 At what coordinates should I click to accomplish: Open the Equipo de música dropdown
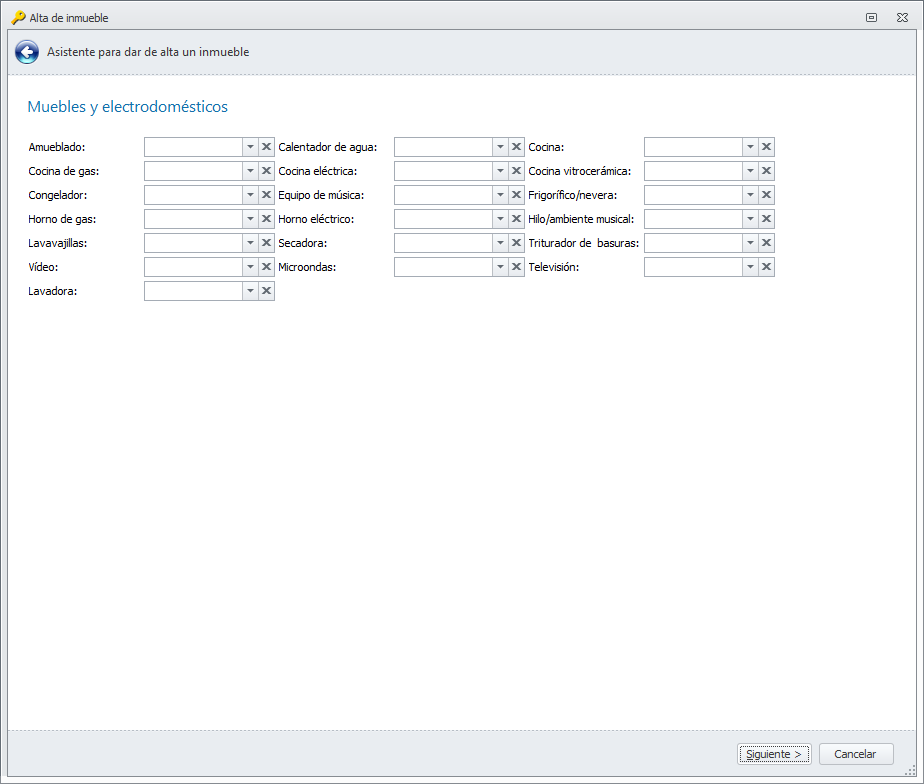click(500, 195)
